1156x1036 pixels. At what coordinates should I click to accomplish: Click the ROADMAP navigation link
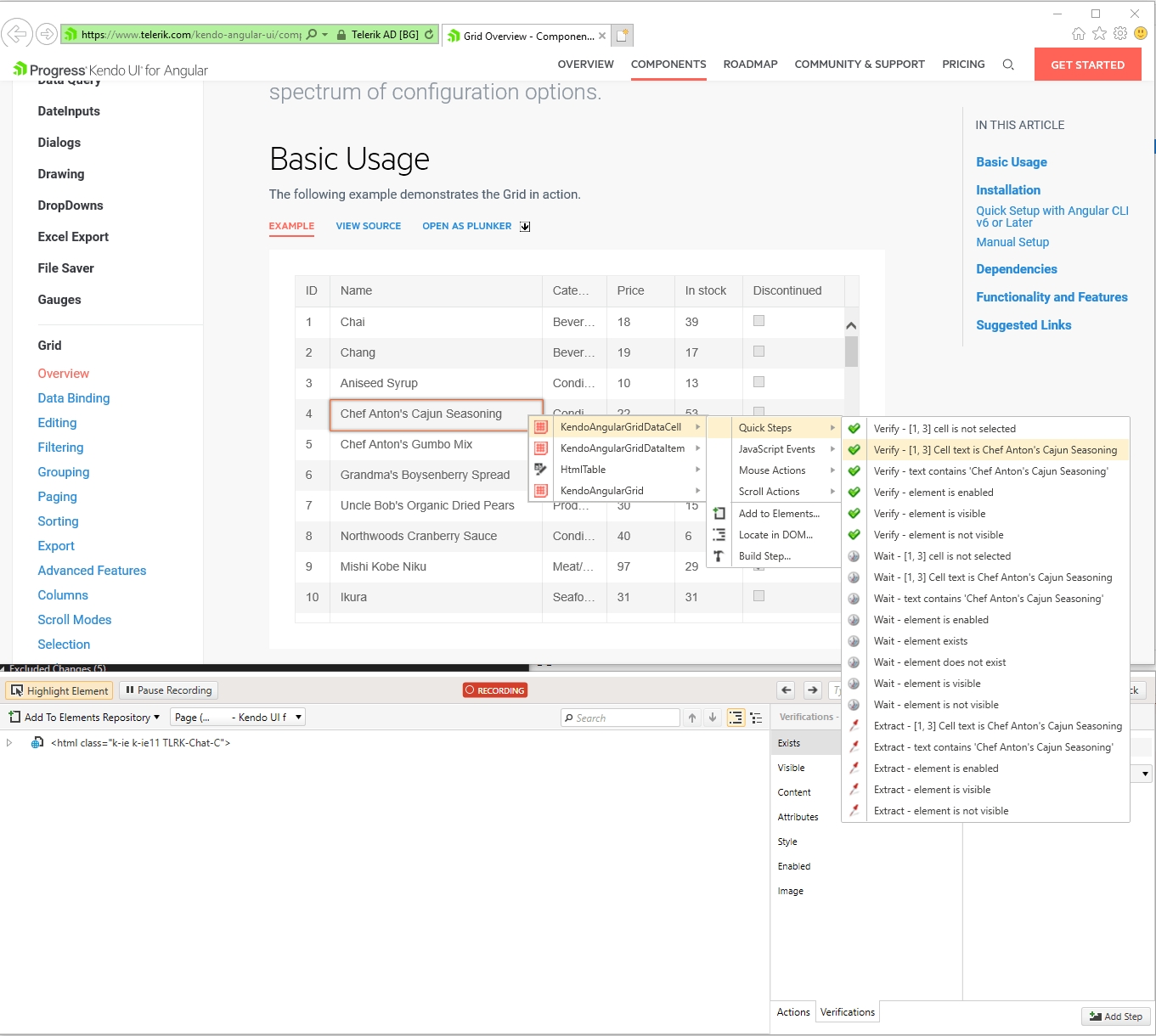pyautogui.click(x=750, y=65)
